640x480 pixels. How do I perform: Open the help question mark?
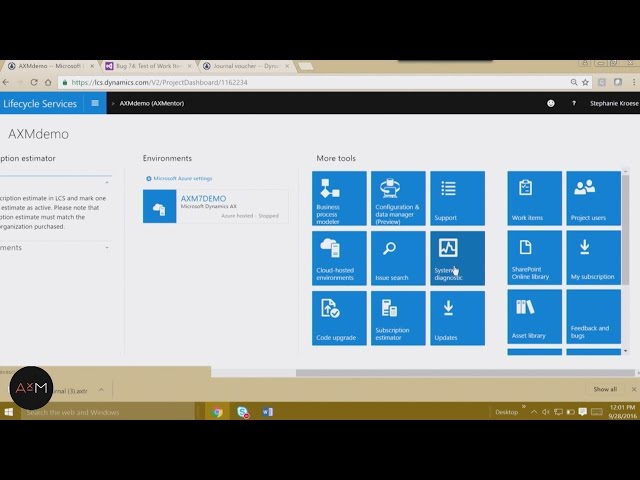point(574,103)
